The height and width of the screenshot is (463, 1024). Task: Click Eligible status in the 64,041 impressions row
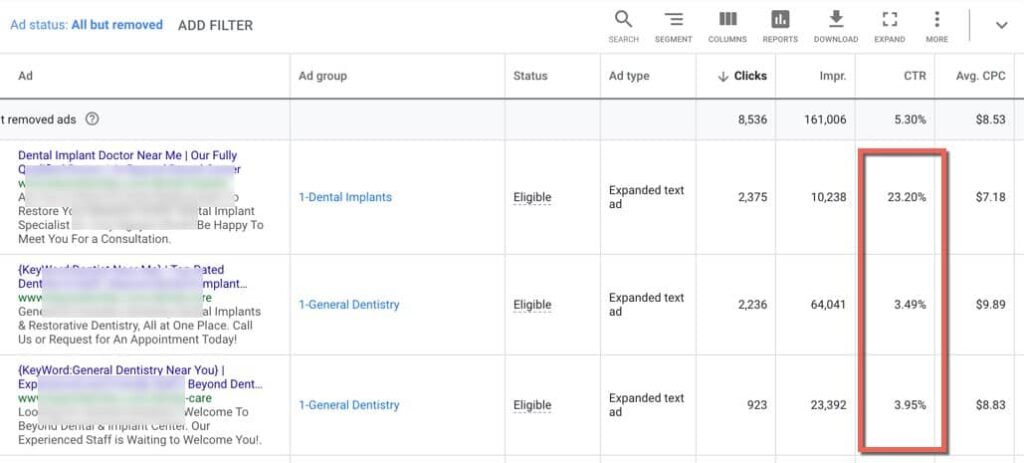(x=532, y=304)
